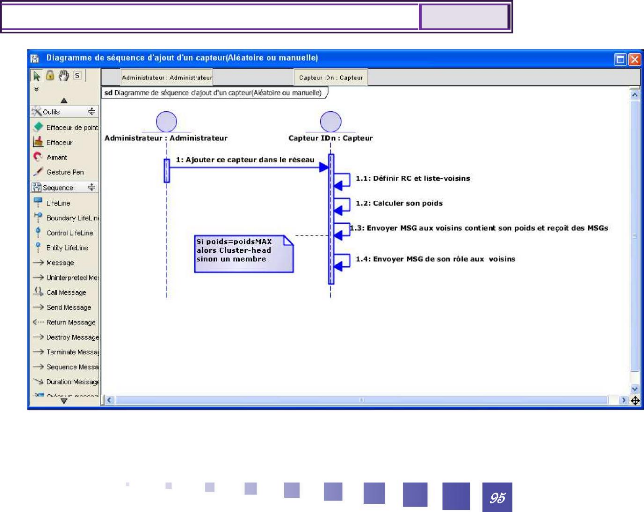
Task: Switch to the Capteur IDn : Capteur tab
Action: click(331, 77)
